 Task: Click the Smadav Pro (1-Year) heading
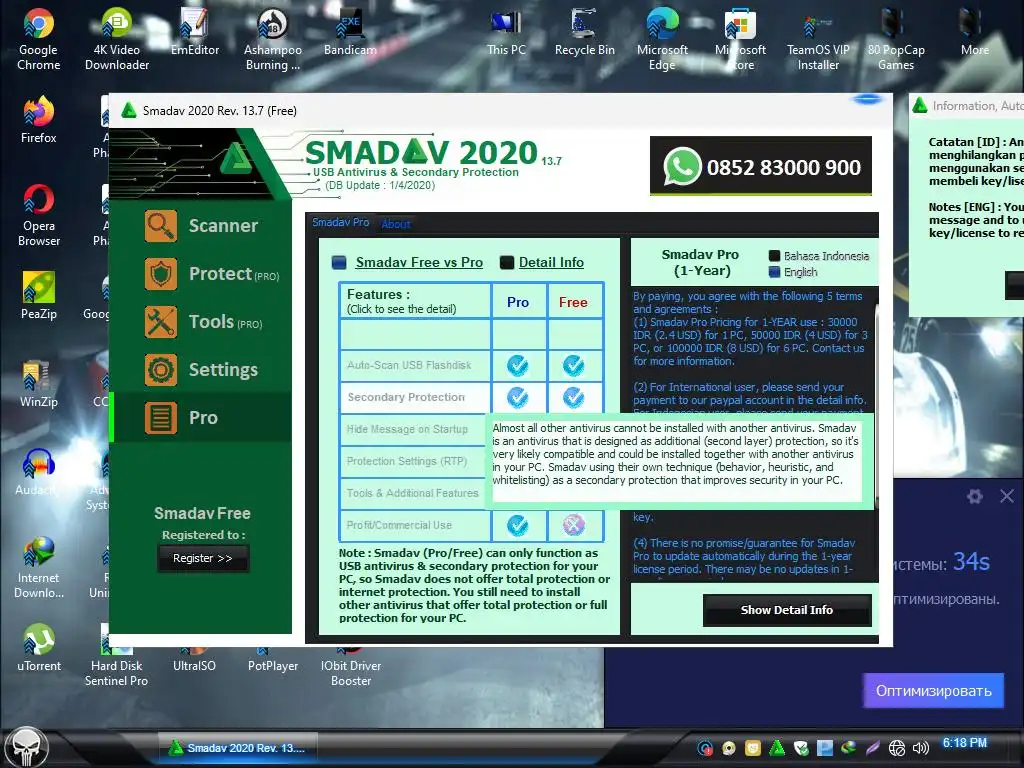[x=700, y=263]
